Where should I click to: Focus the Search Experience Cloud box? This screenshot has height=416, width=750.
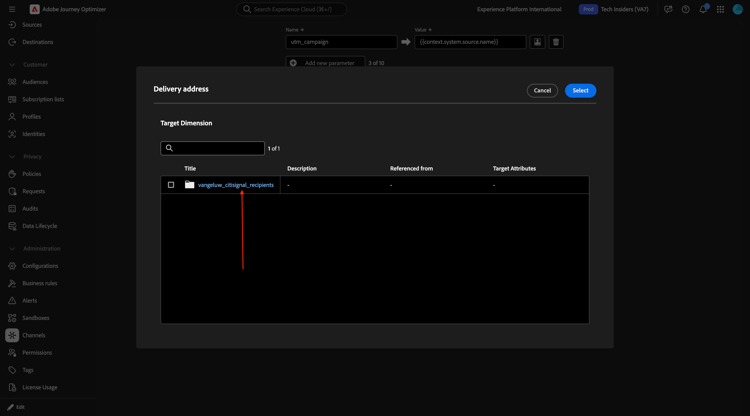pyautogui.click(x=291, y=9)
